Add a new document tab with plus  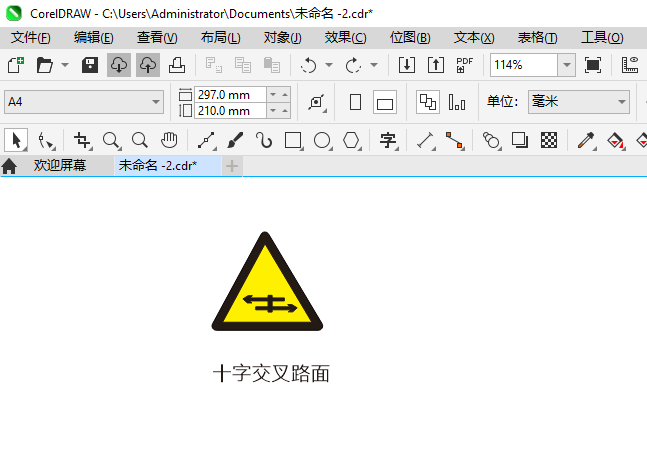(232, 166)
